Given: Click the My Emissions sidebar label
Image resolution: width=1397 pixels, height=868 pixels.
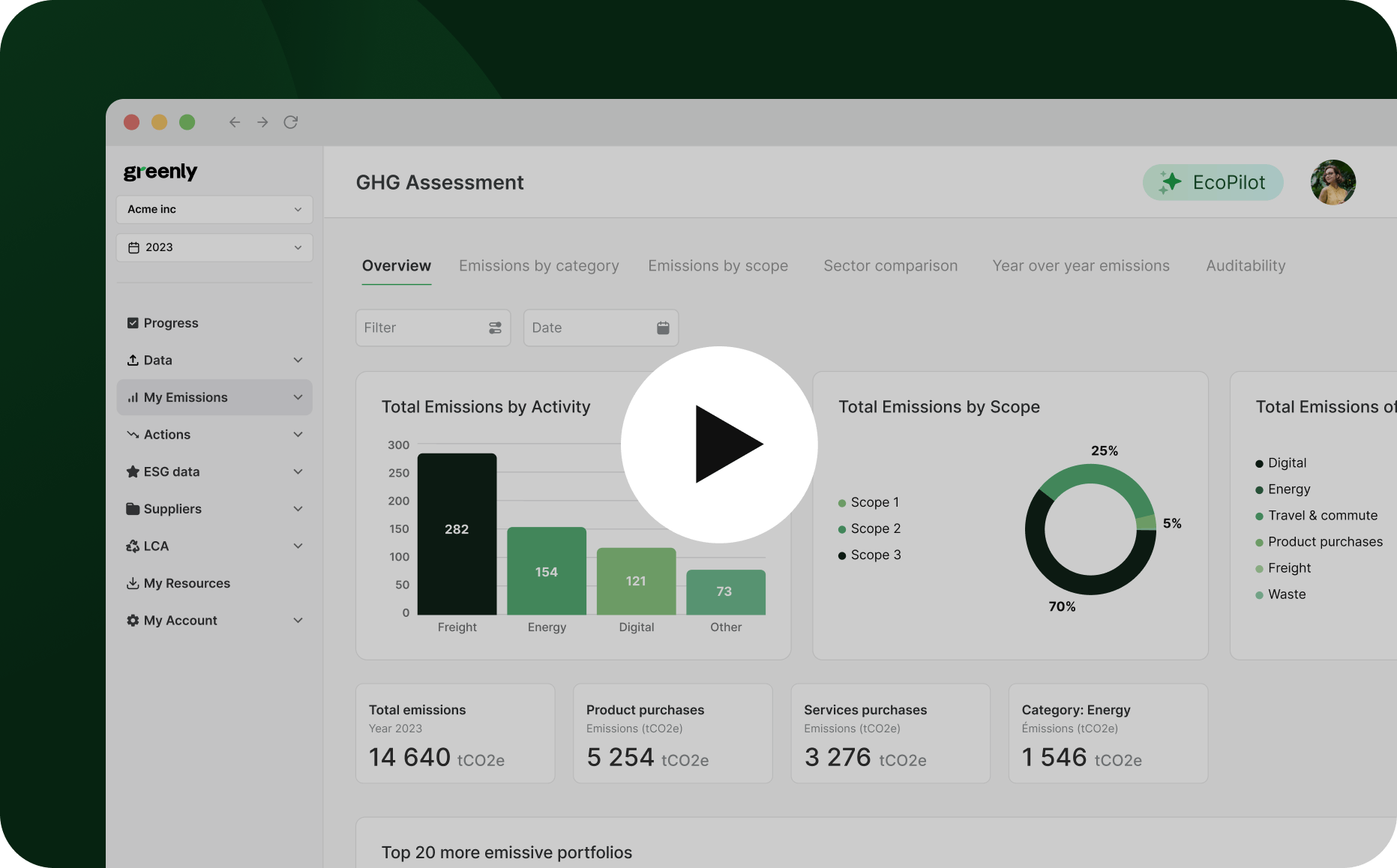Looking at the screenshot, I should click(185, 397).
